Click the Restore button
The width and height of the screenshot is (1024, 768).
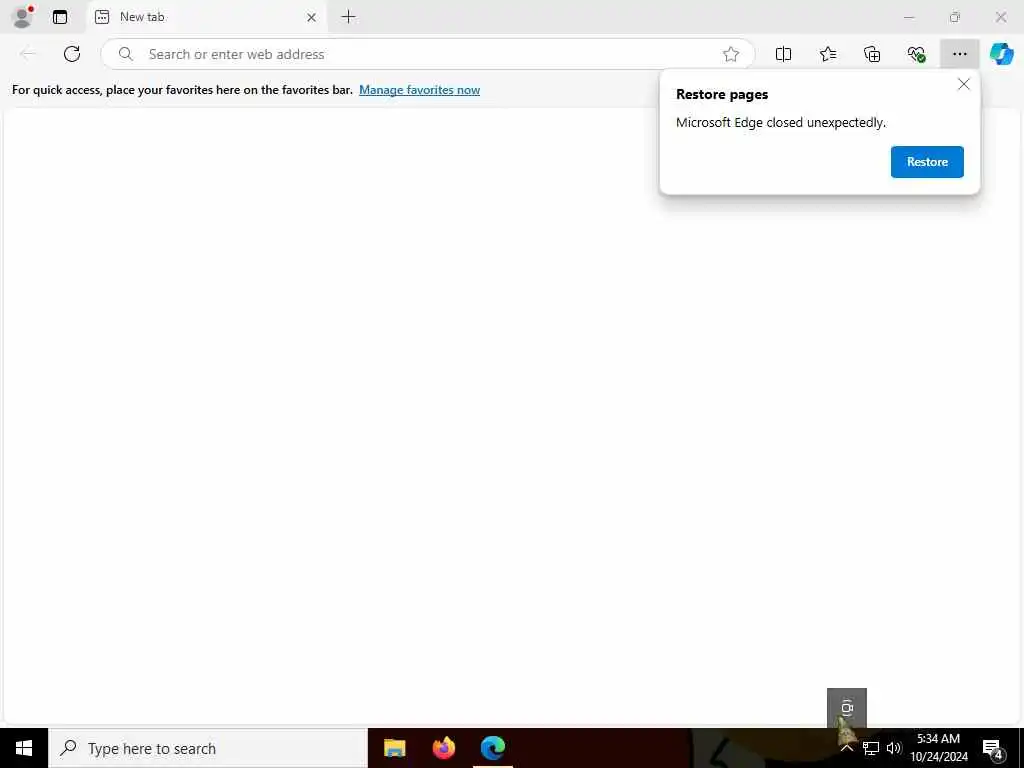pos(927,162)
